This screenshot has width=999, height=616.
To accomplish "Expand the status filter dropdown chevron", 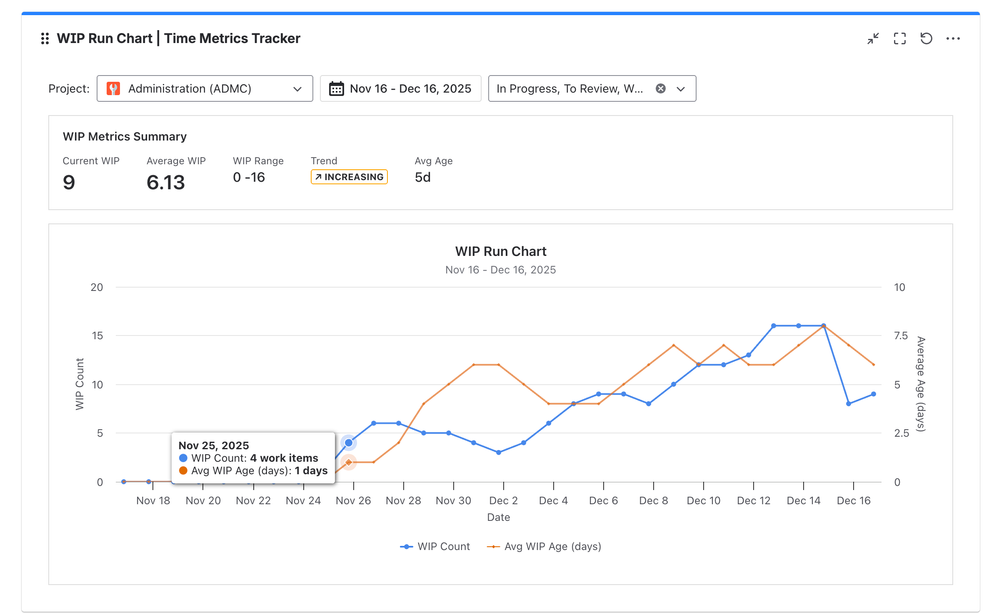I will pyautogui.click(x=681, y=89).
